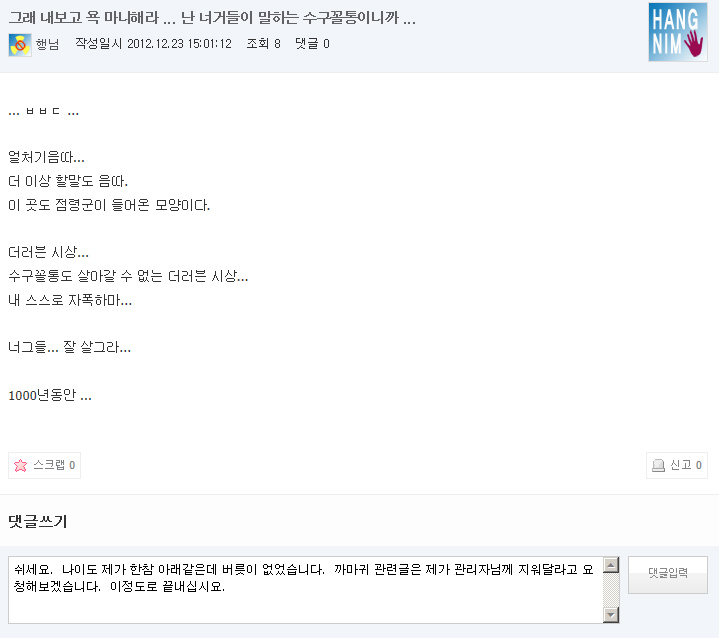Click the line reading 1000년동안 ...
Viewport: 719px width, 638px height.
[x=50, y=395]
